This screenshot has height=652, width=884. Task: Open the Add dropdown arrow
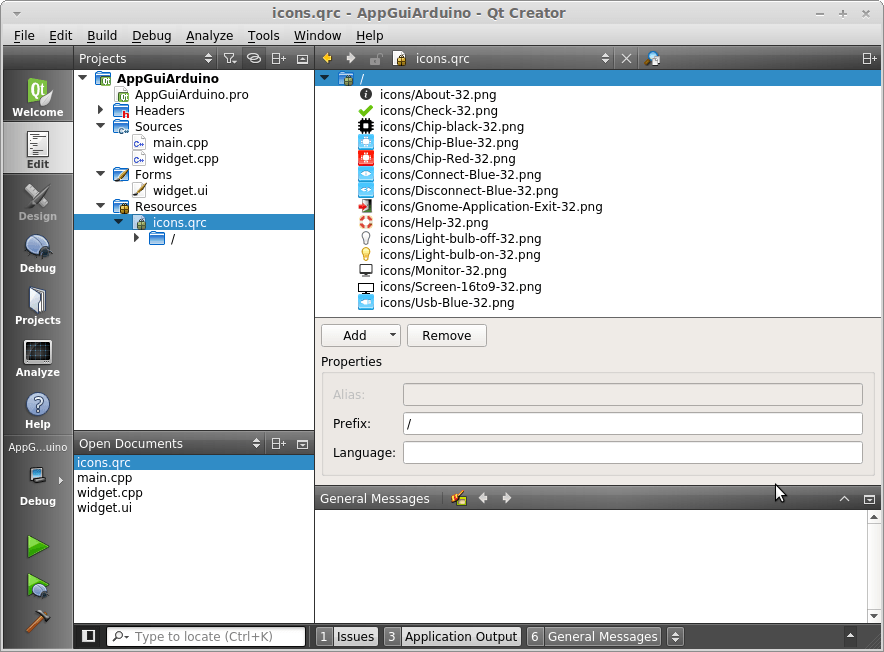point(393,335)
